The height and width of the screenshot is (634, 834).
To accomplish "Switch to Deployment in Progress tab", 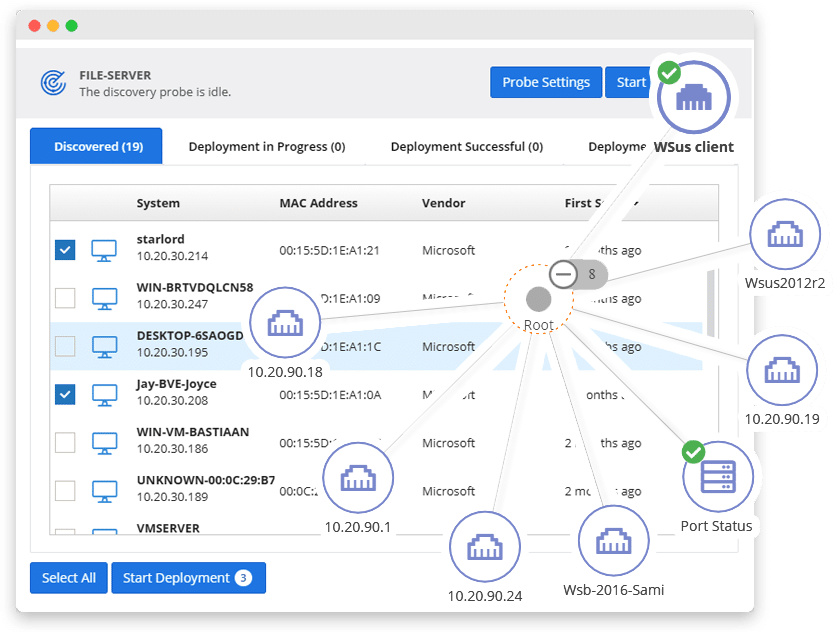I will tap(267, 147).
